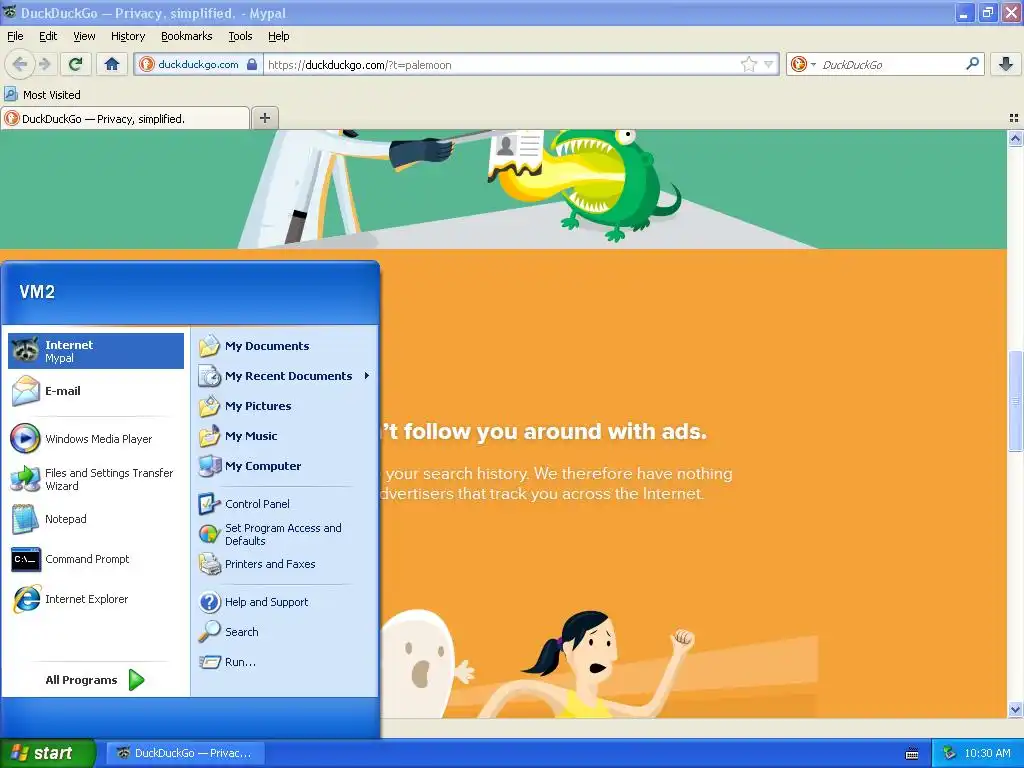Screen dimensions: 1024x768
Task: Bookmark this page with the star icon
Action: coord(748,64)
